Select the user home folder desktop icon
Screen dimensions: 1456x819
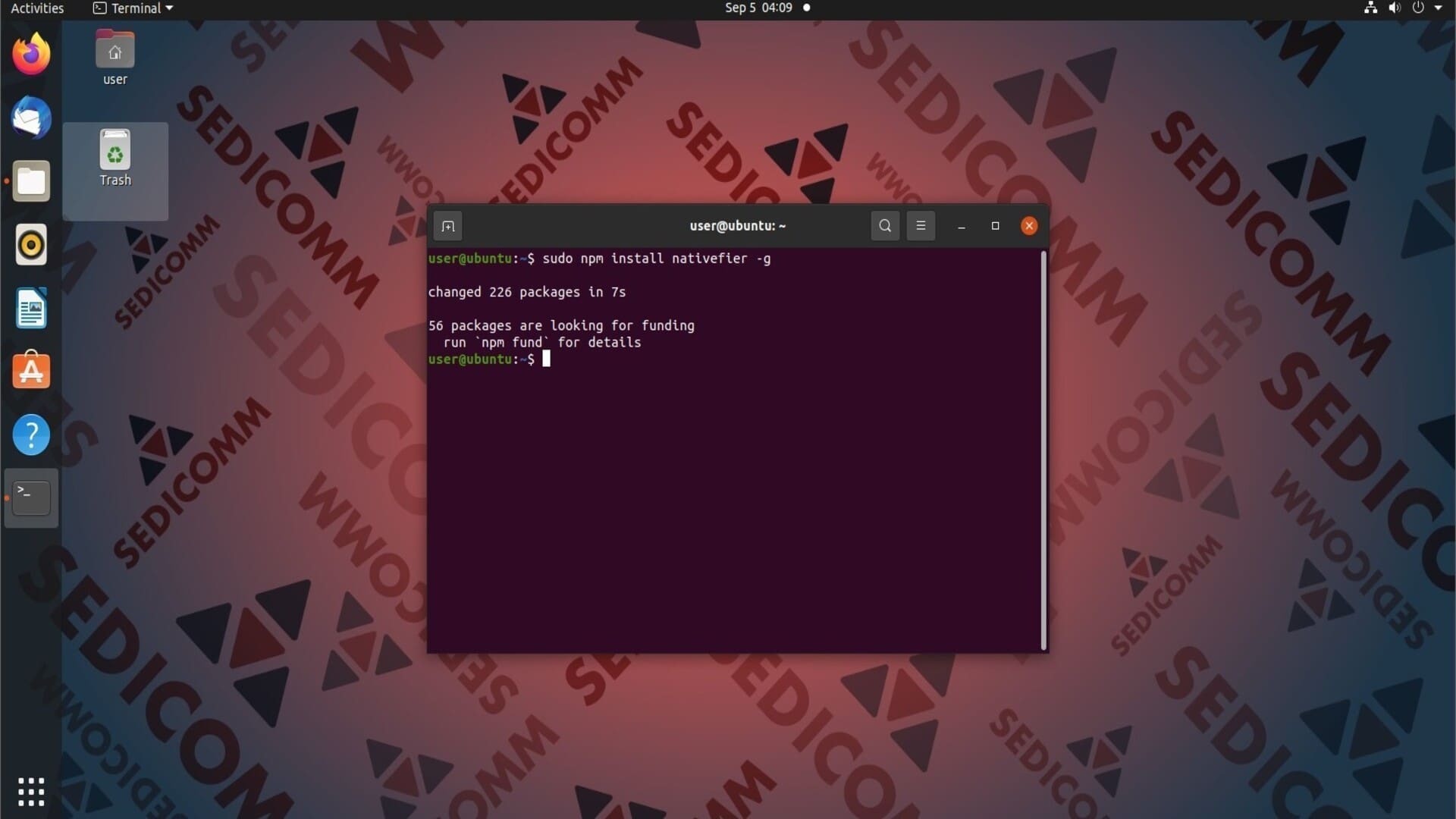coord(115,58)
